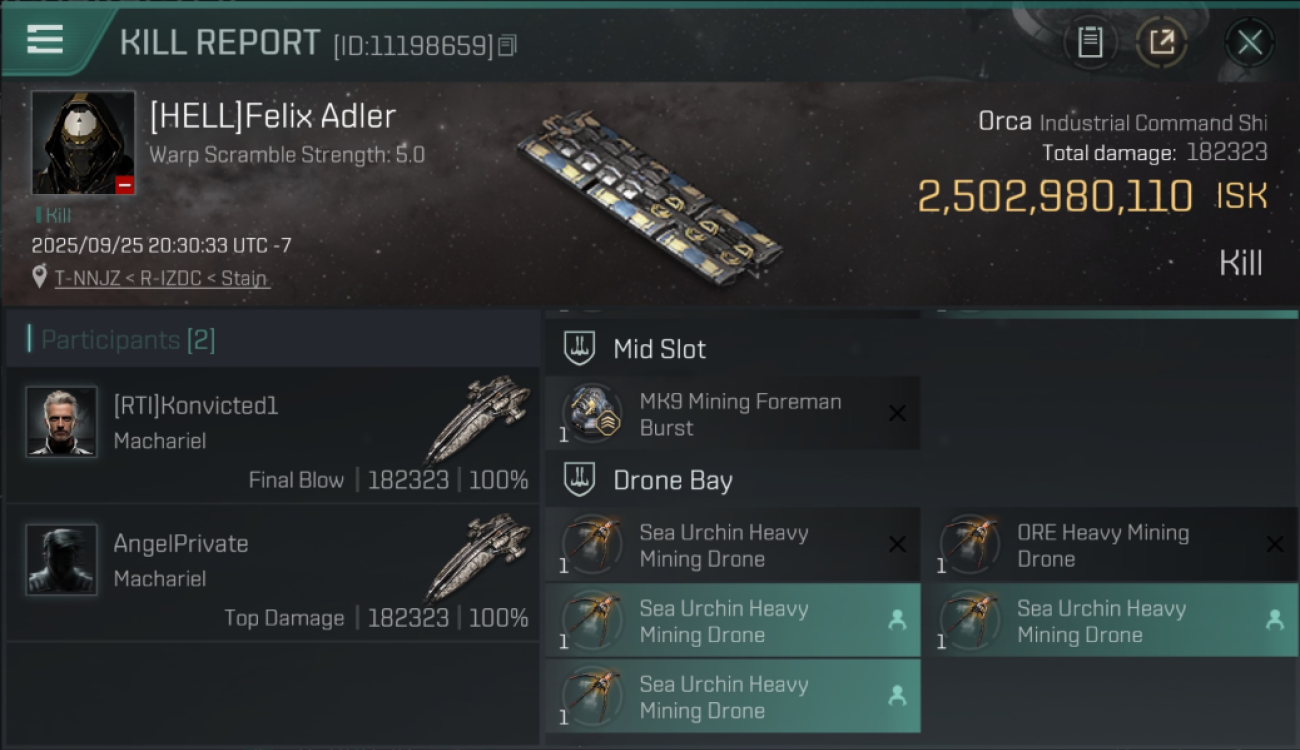Viewport: 1300px width, 750px height.
Task: Click the clipboard report icon
Action: (1090, 42)
